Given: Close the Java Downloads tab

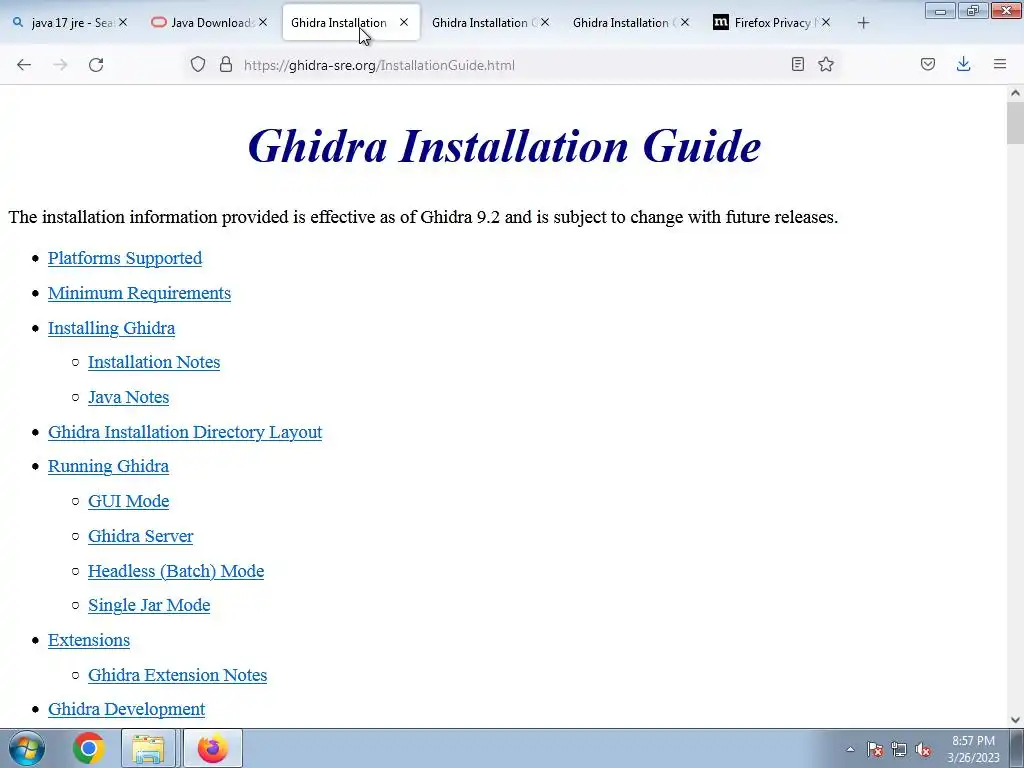Looking at the screenshot, I should (263, 22).
